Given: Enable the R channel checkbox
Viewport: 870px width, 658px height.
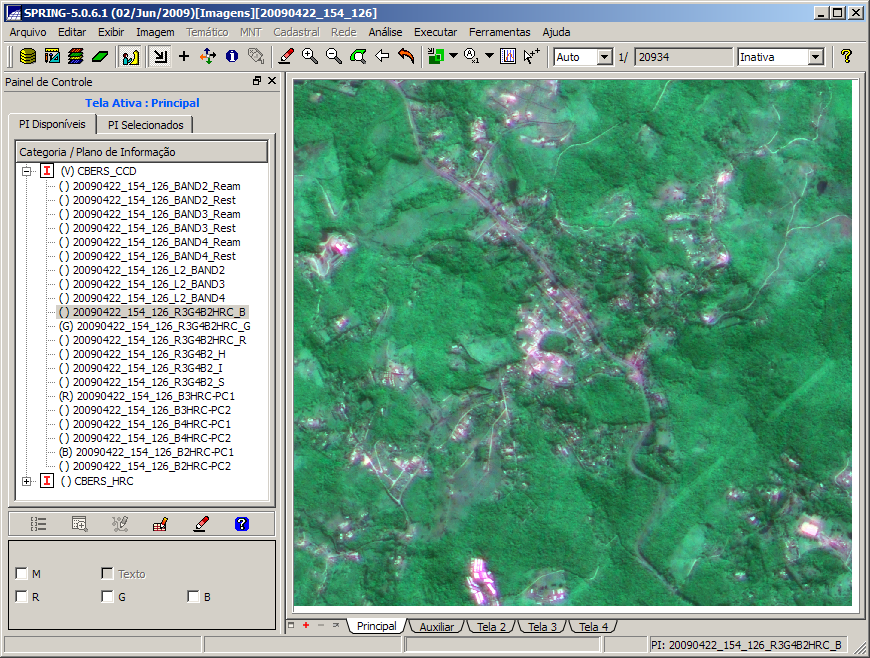Looking at the screenshot, I should pyautogui.click(x=22, y=597).
